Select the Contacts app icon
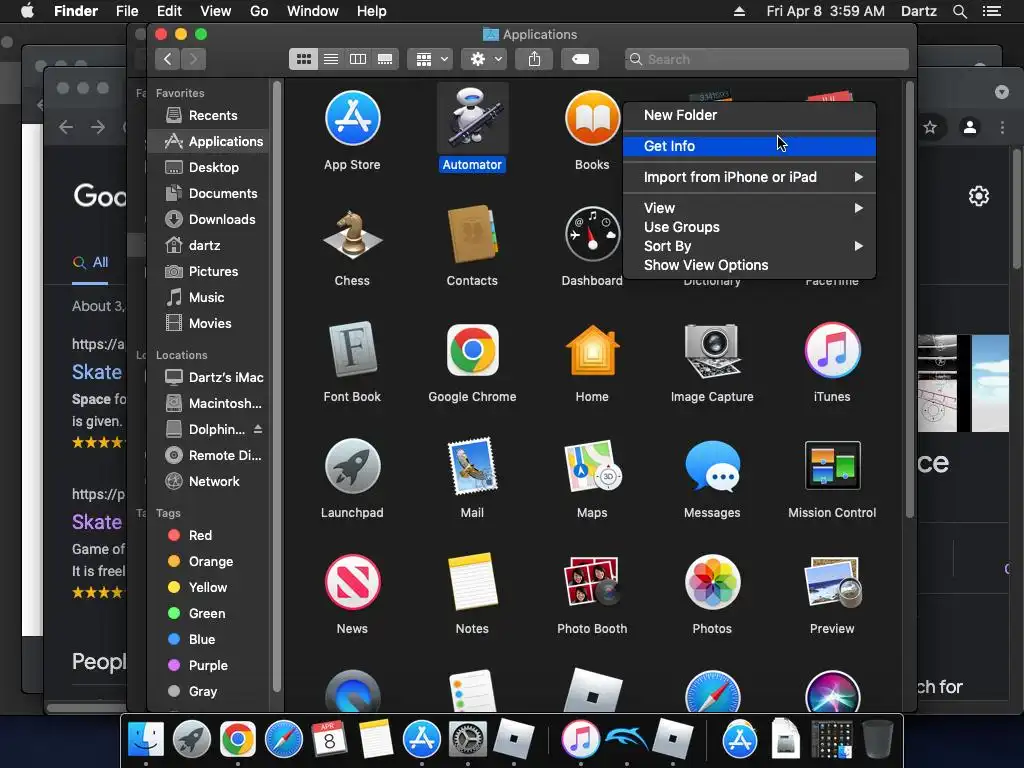 [x=472, y=234]
